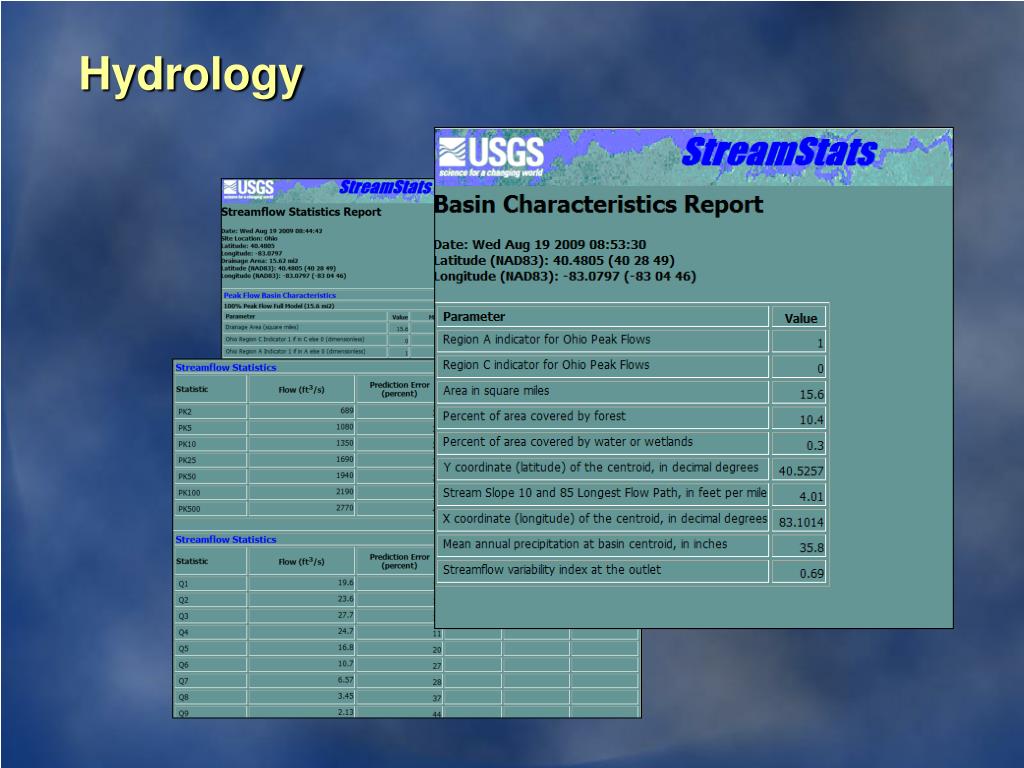The height and width of the screenshot is (768, 1024).
Task: Click the PK10 statistic cell
Action: [x=210, y=444]
